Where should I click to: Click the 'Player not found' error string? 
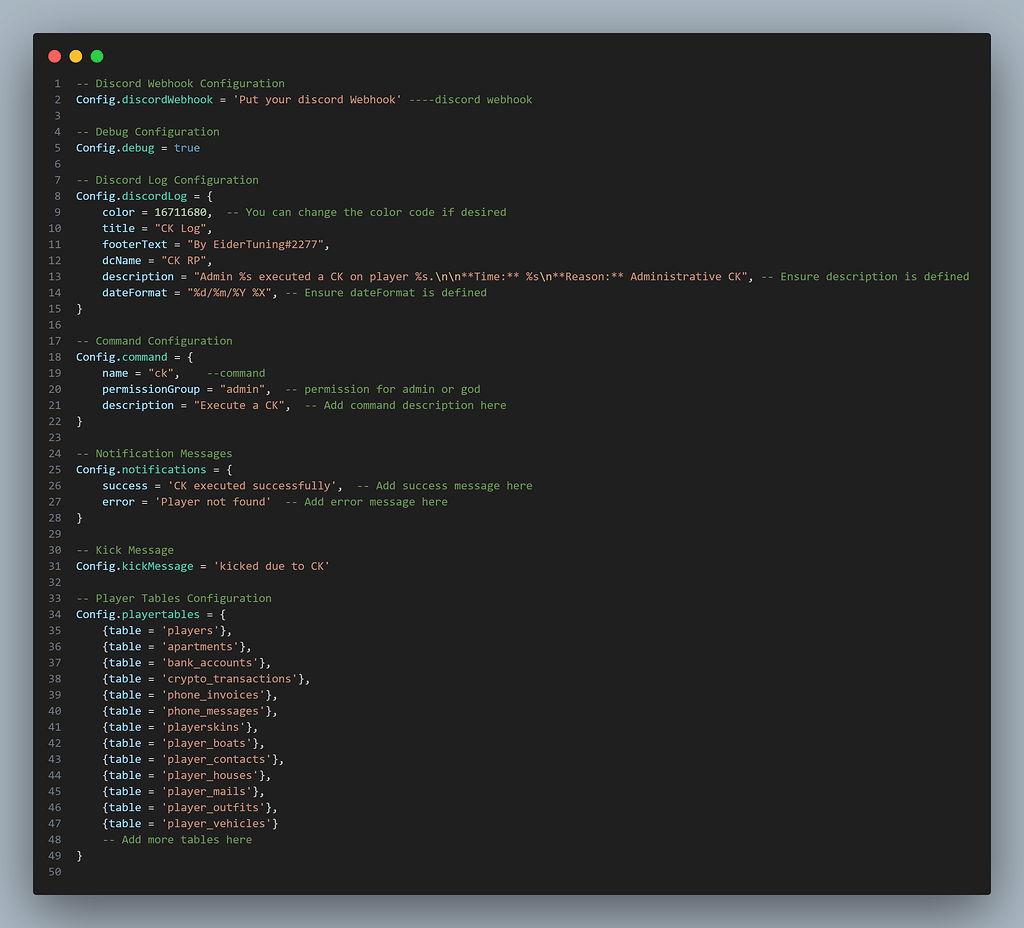coord(212,502)
